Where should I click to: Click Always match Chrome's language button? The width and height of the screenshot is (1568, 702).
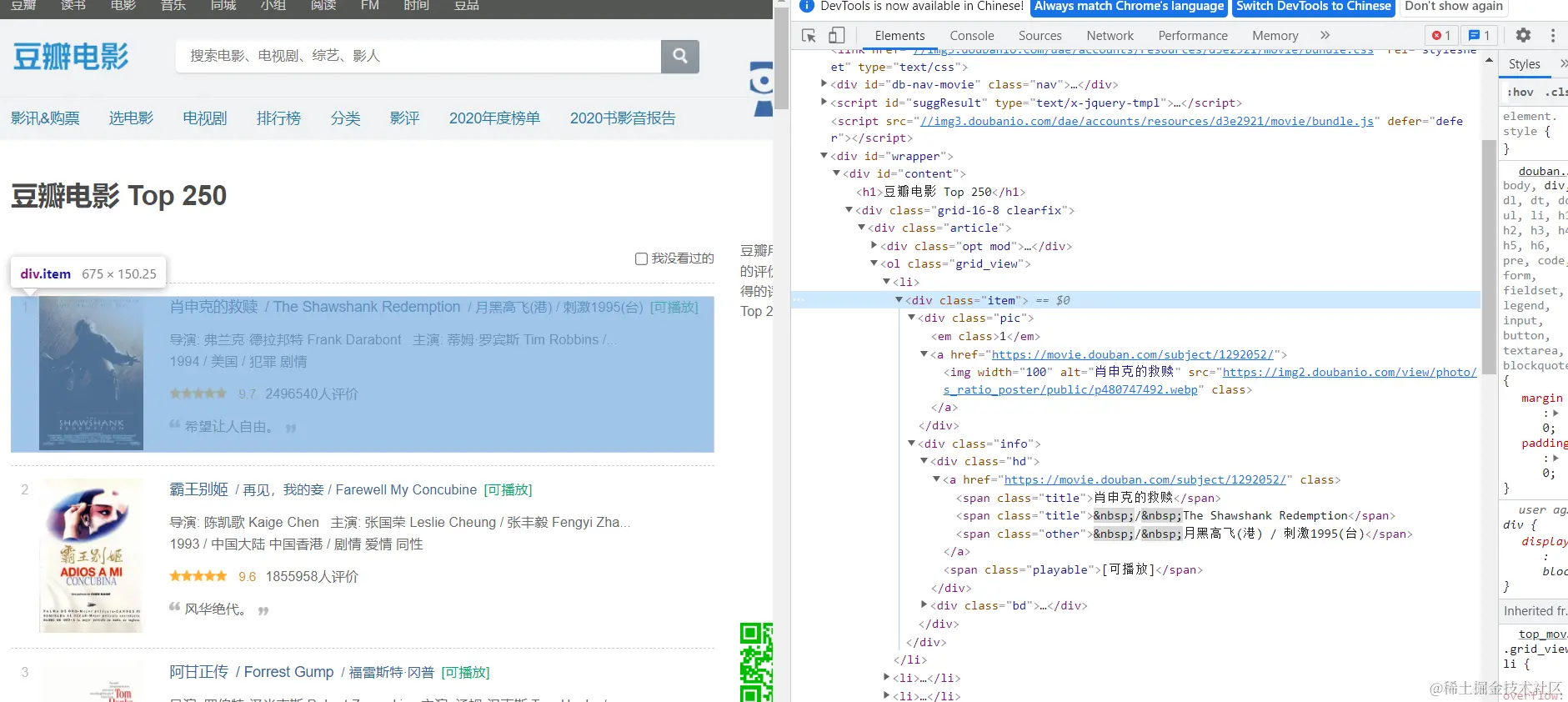[x=1129, y=6]
